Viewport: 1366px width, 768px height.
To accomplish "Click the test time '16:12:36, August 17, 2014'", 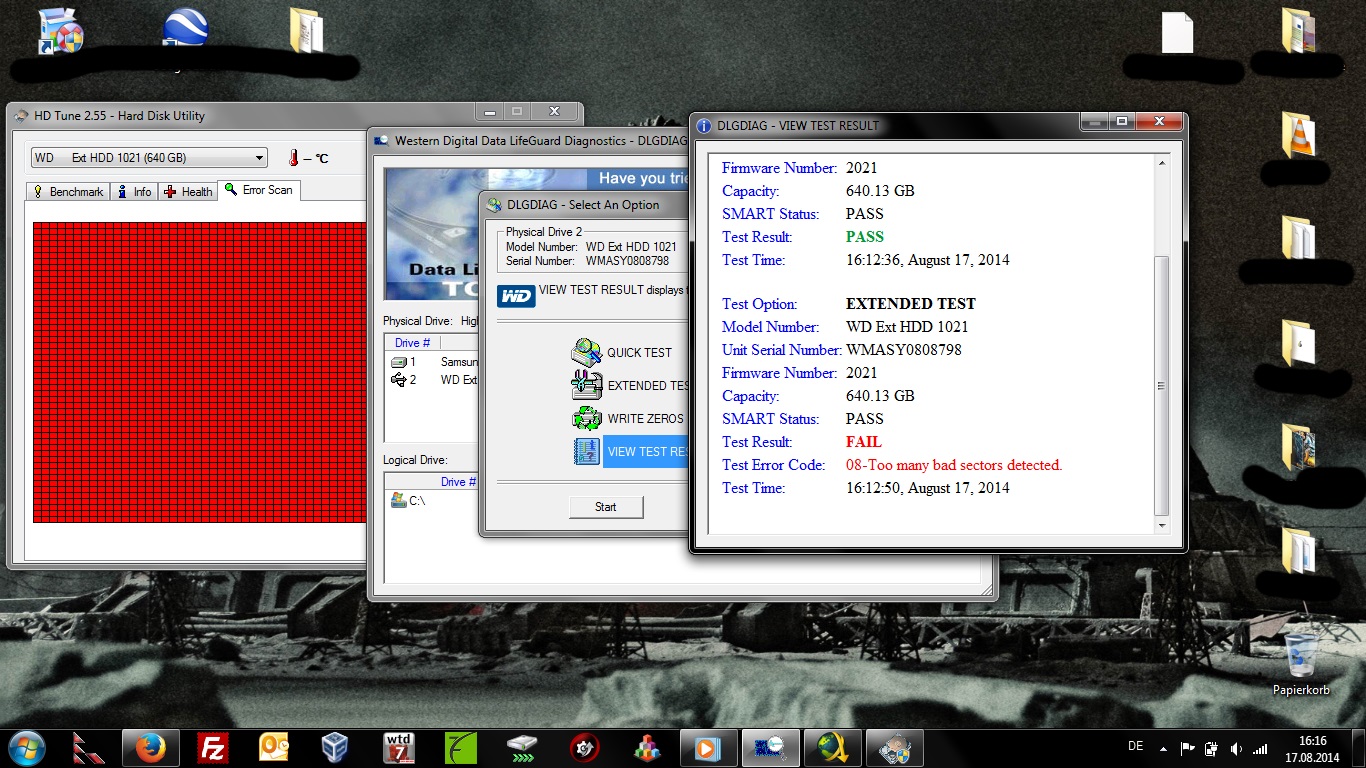I will pos(928,260).
